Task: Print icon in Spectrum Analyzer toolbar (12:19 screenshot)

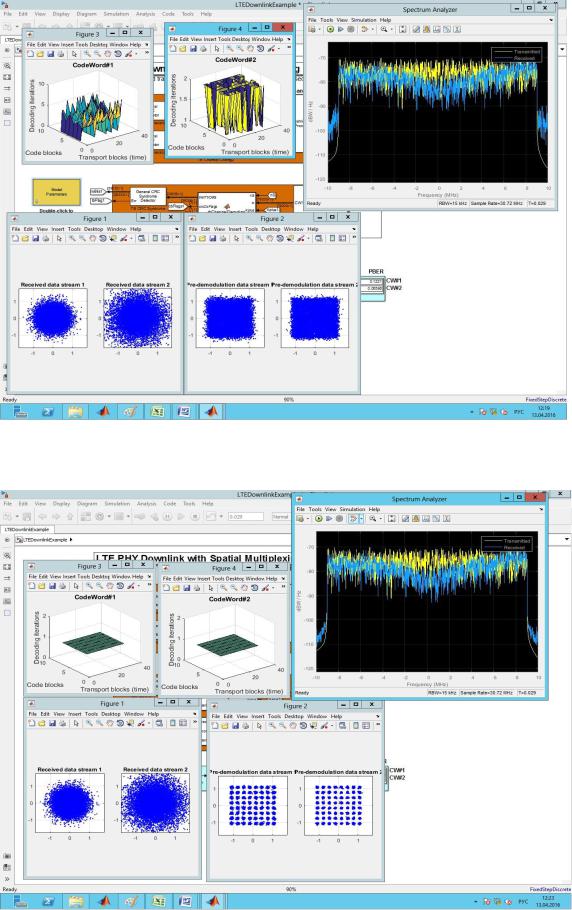Action: point(312,28)
